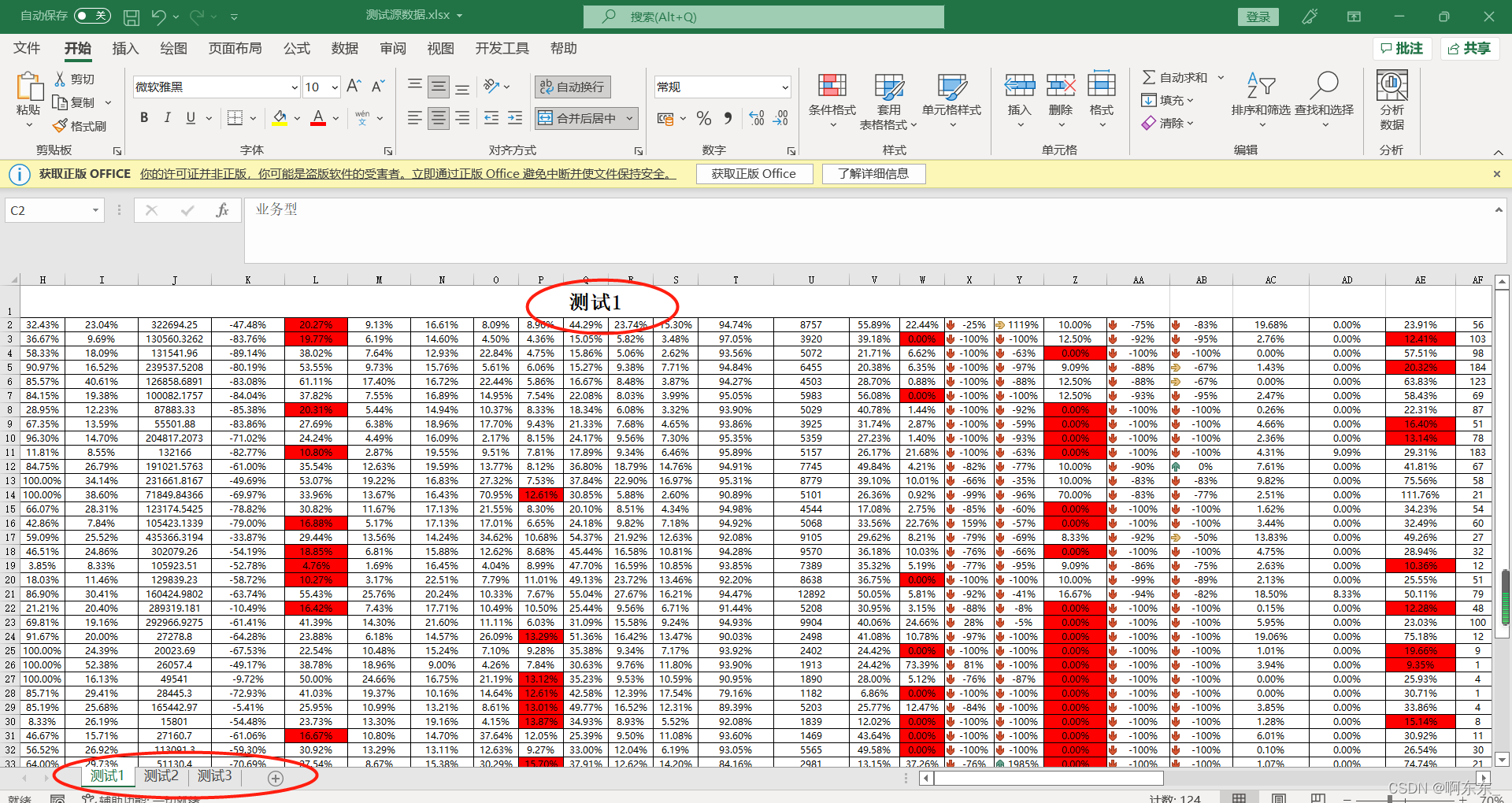The width and height of the screenshot is (1512, 803).
Task: Cut selection with the scissors icon
Action: [x=60, y=80]
